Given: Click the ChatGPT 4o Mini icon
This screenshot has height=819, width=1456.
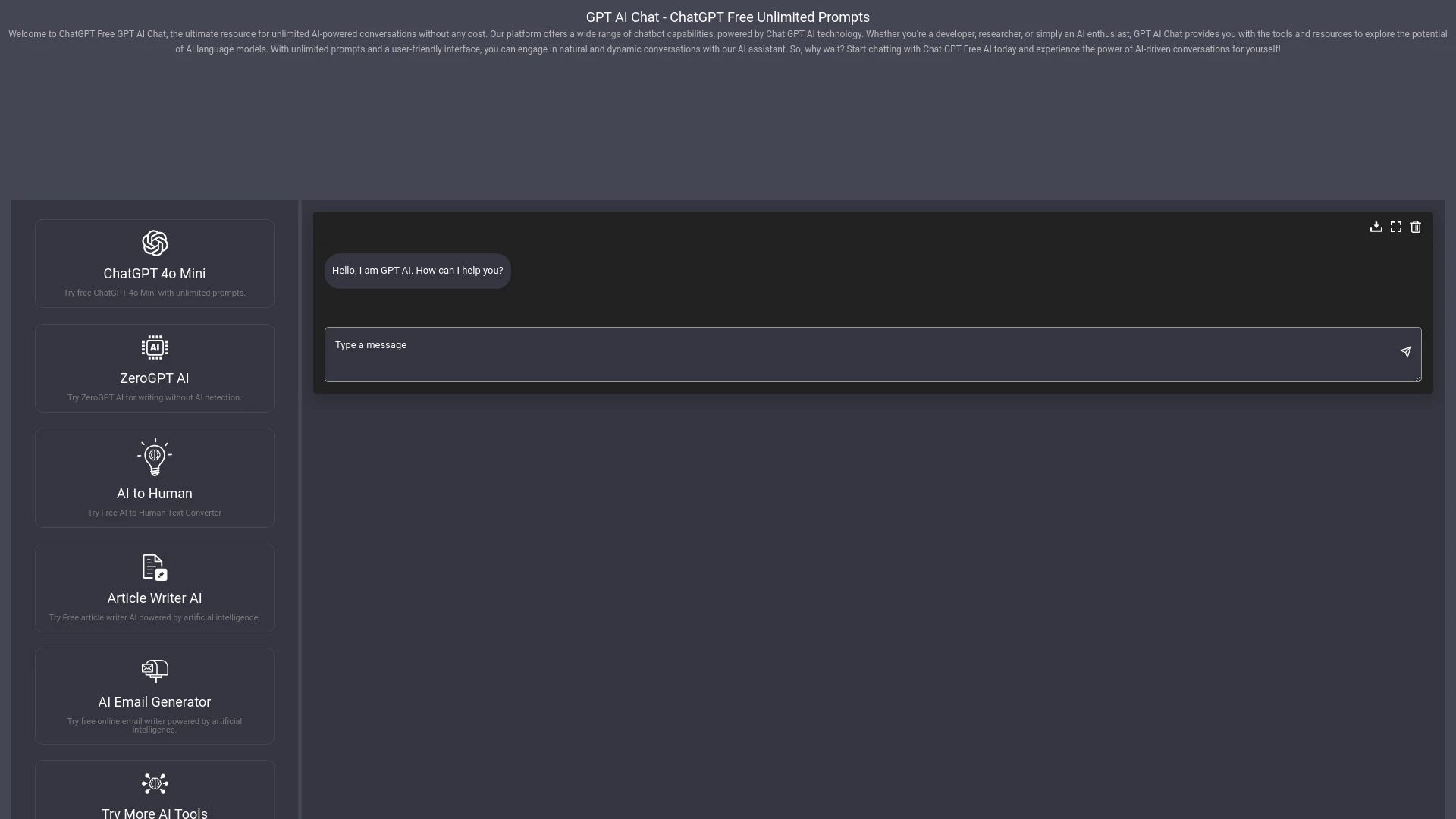Looking at the screenshot, I should [x=154, y=243].
